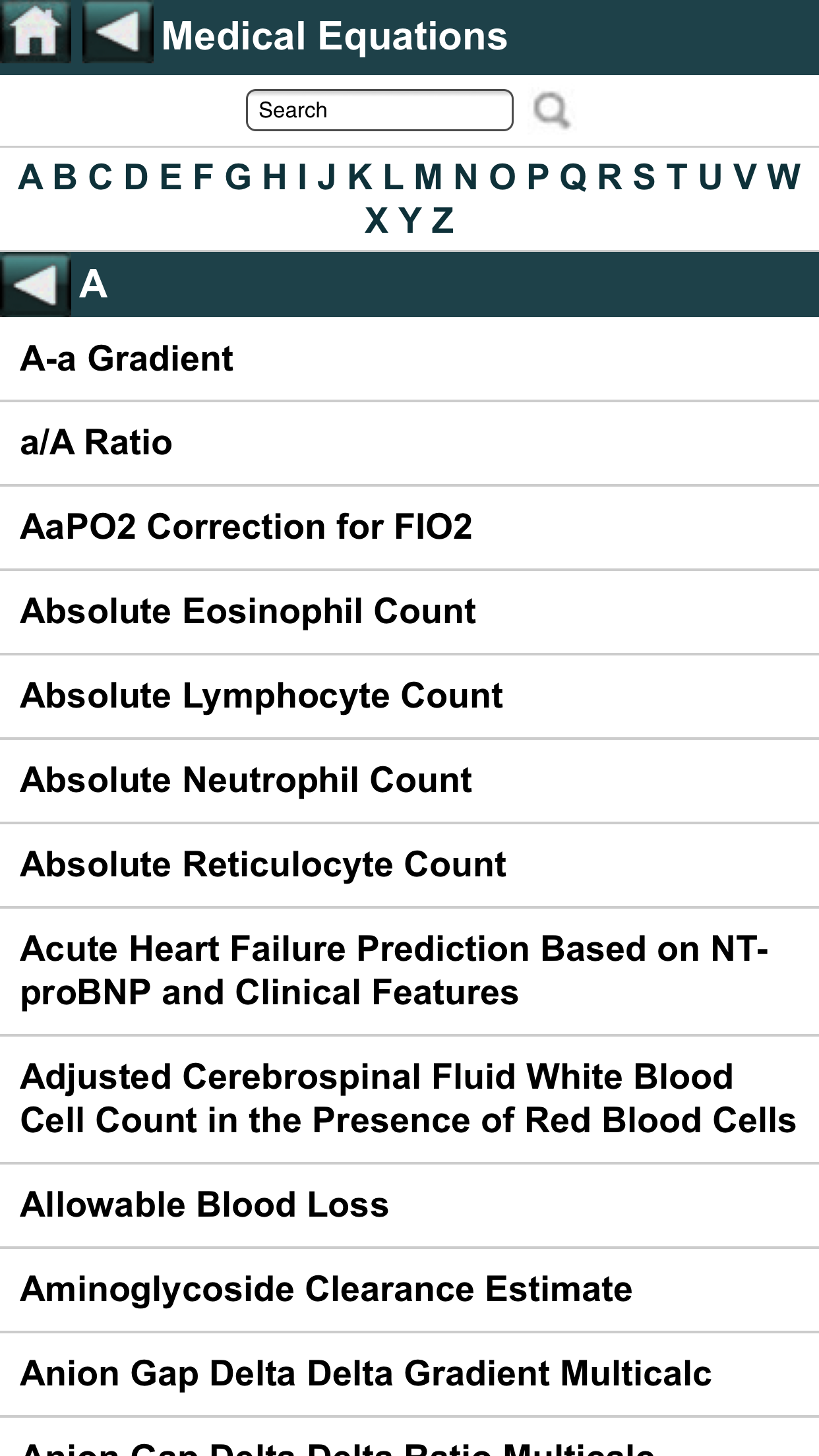Open Absolute Neutrophil Count

(246, 780)
